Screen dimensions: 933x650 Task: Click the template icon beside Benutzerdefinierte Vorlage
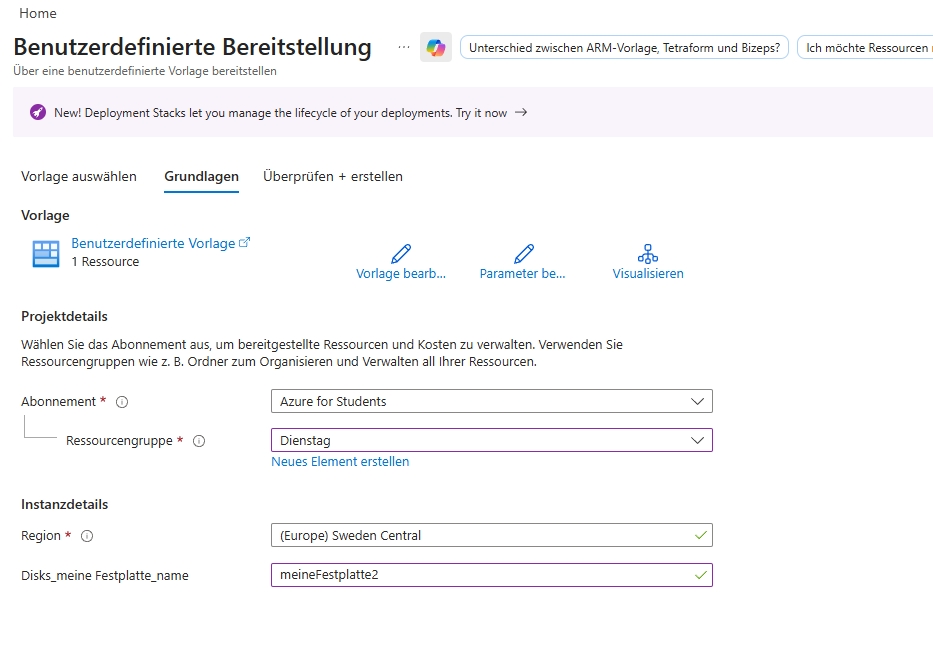[46, 253]
